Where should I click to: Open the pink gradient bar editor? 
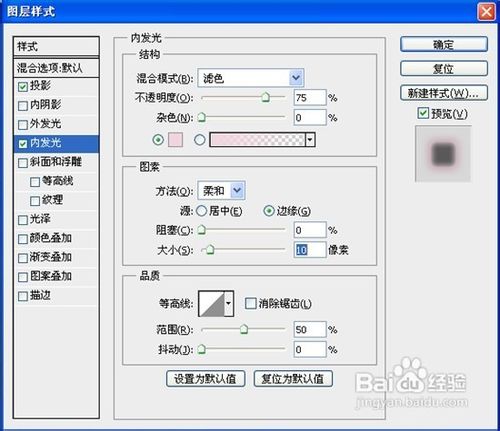pyautogui.click(x=257, y=140)
